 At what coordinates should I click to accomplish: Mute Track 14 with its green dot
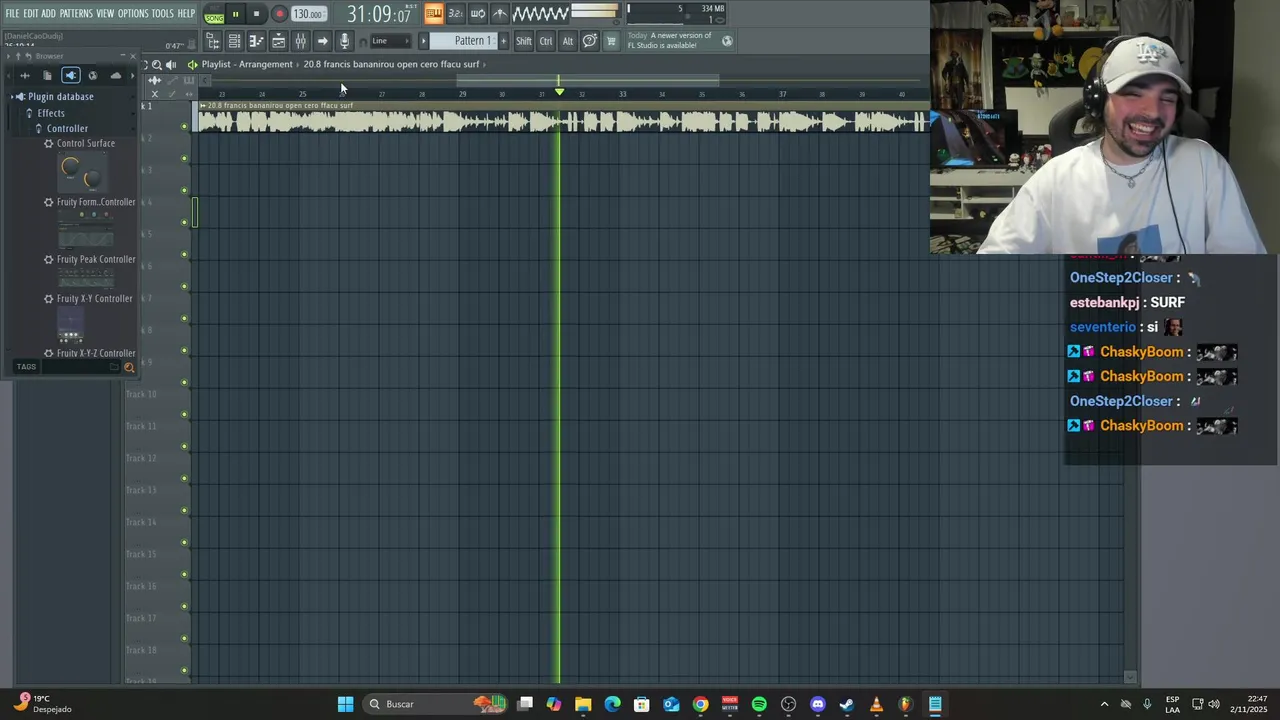point(184,542)
